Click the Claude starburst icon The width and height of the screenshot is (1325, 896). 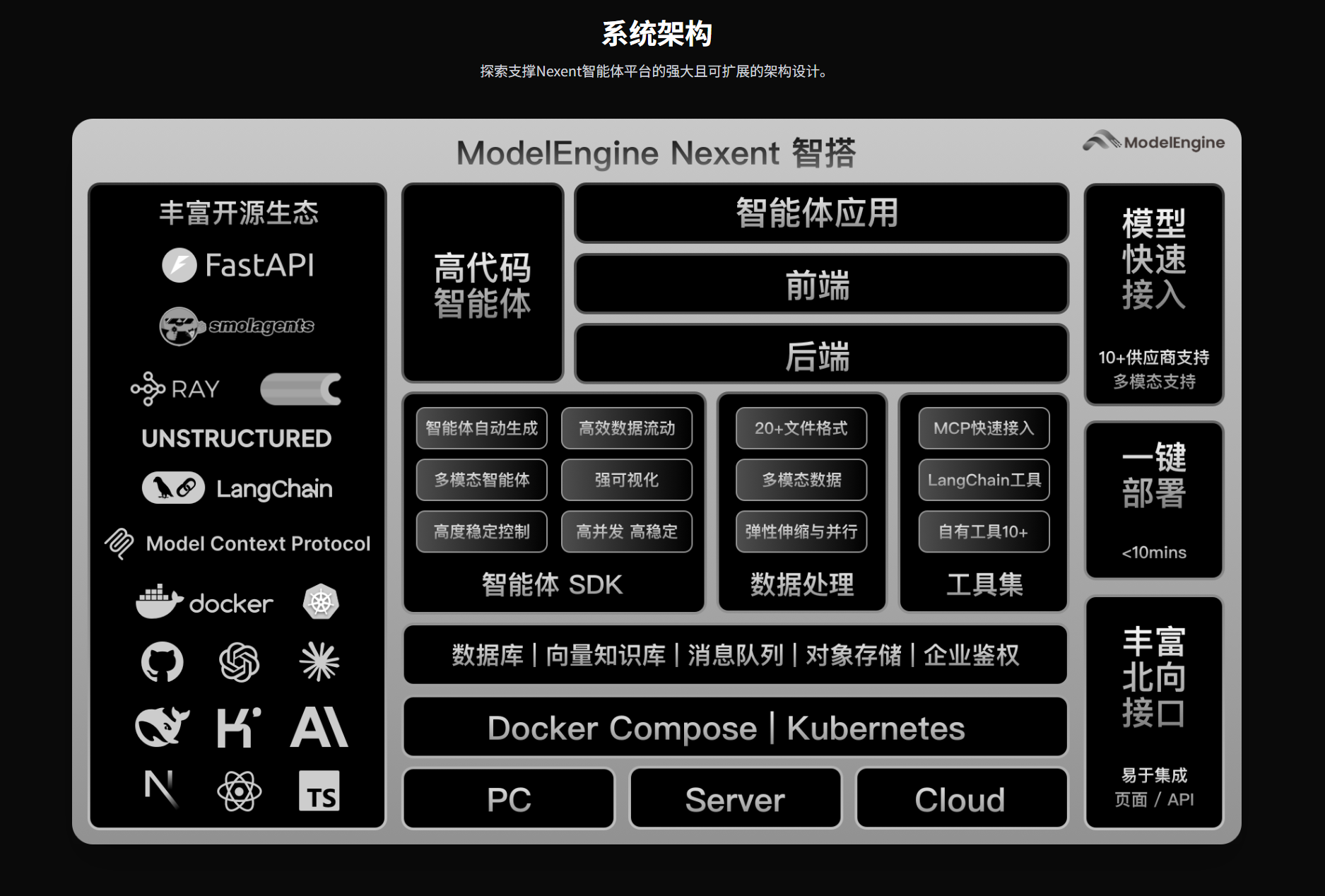coord(319,662)
